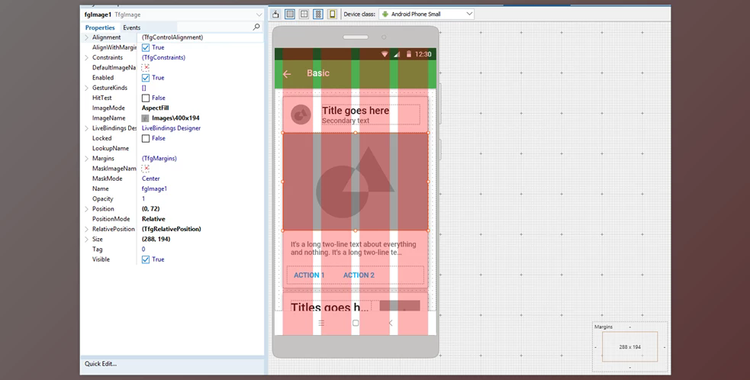Toggle the vertical grid columns icon

pyautogui.click(x=318, y=14)
